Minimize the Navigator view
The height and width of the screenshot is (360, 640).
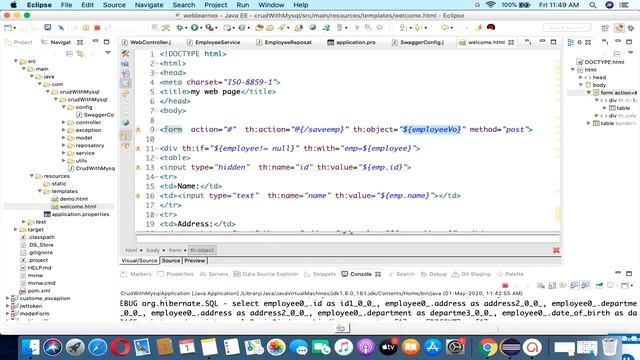pos(95,41)
